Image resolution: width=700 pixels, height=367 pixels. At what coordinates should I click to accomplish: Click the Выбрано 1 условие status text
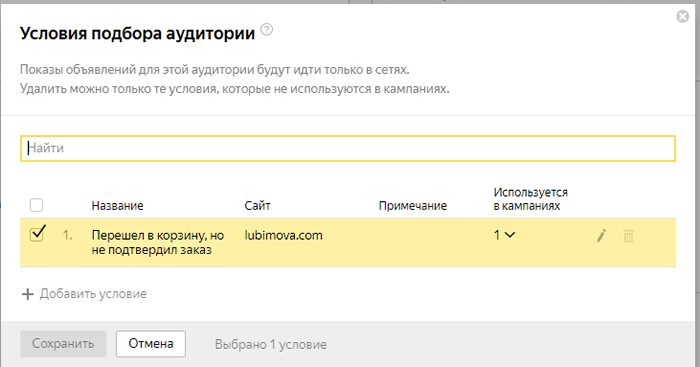click(x=271, y=344)
